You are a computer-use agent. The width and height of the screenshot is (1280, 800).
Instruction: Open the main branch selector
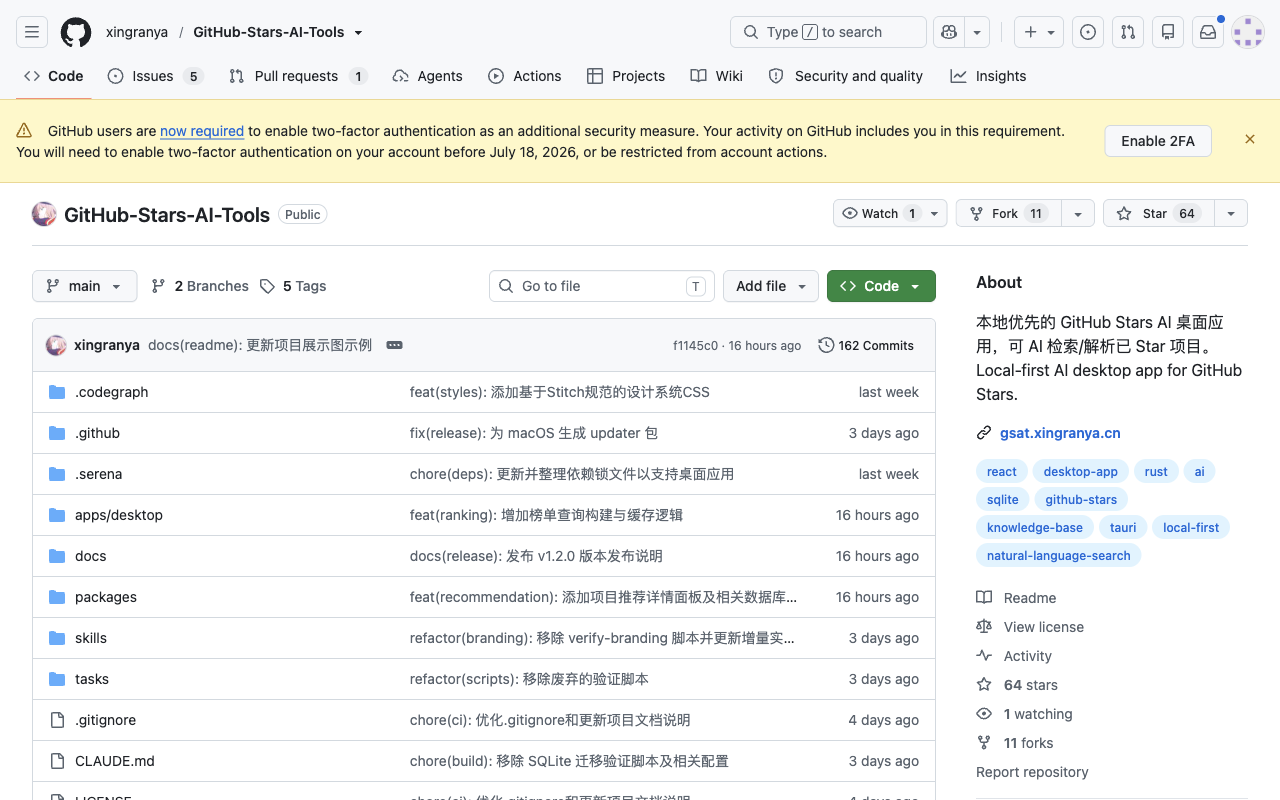click(84, 286)
